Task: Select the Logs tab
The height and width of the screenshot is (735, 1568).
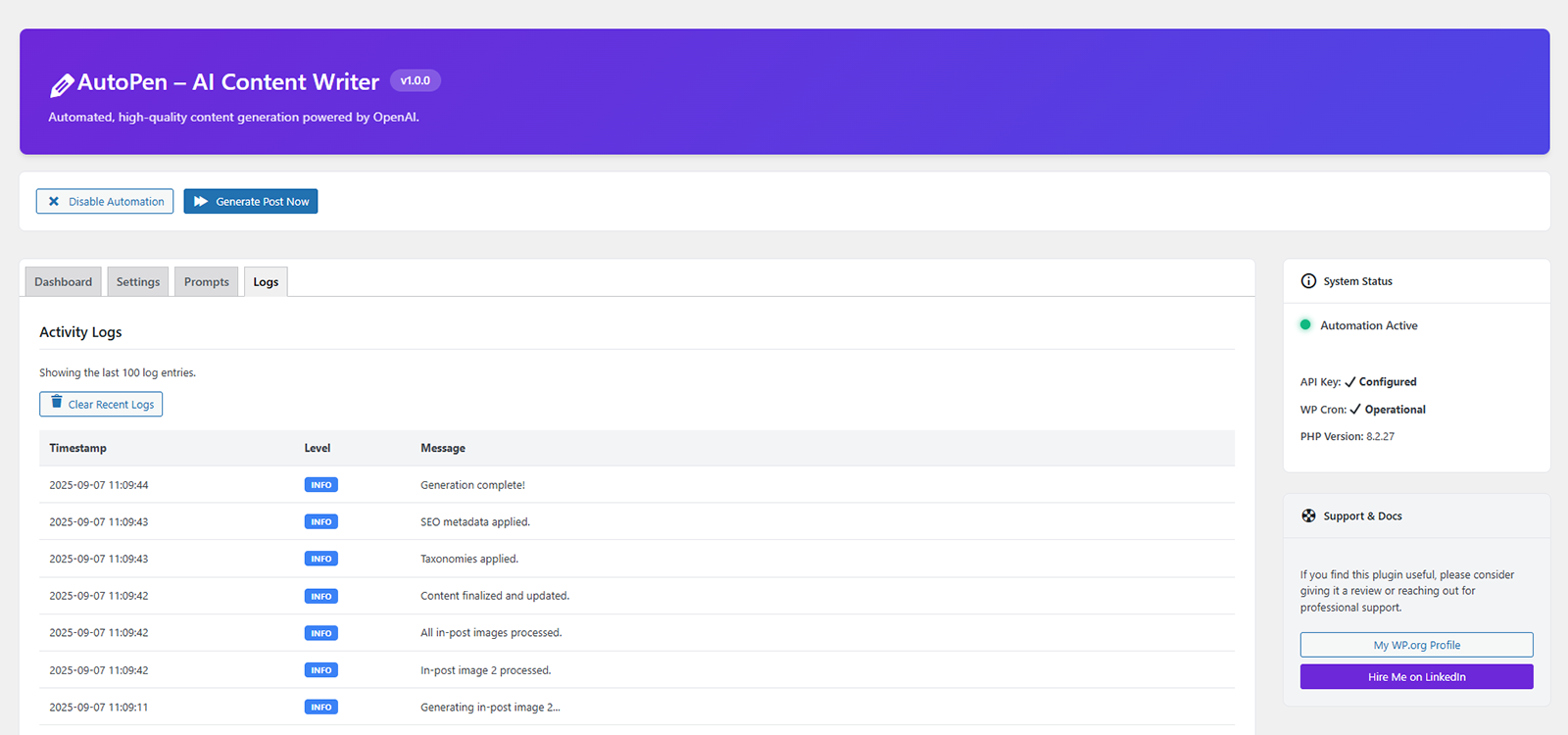Action: coord(266,281)
